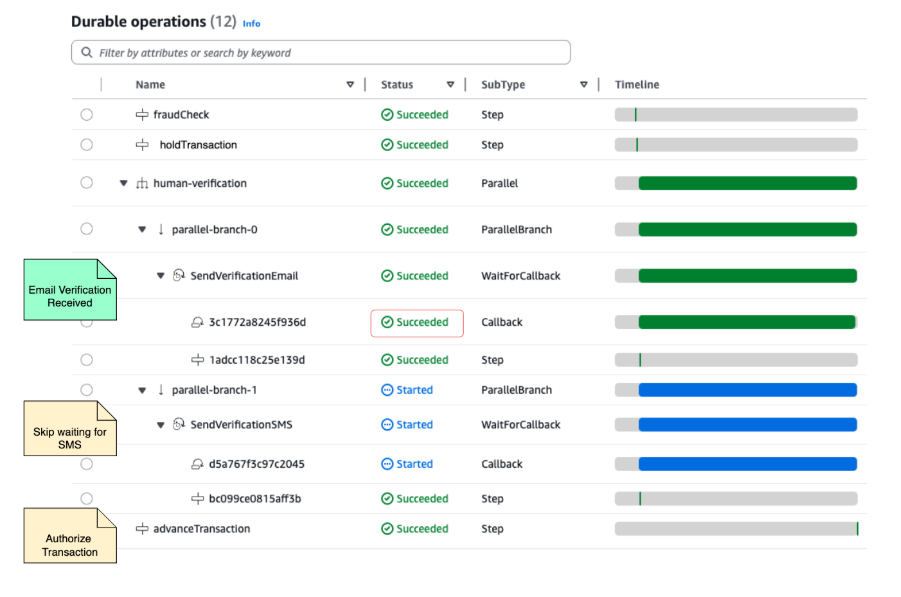Collapse the human-verification tree row
The height and width of the screenshot is (597, 901).
(x=123, y=183)
